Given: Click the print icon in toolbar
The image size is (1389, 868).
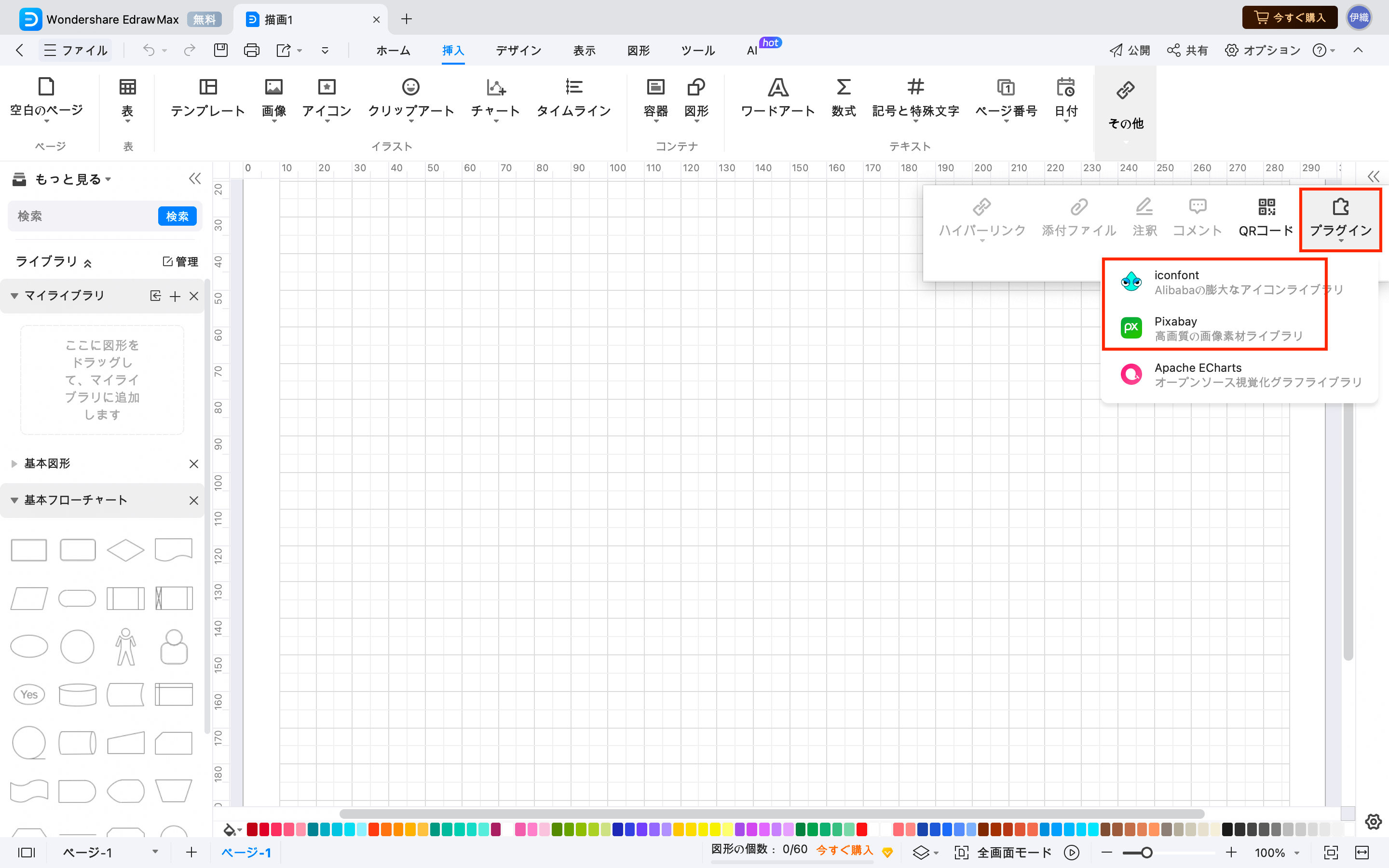Looking at the screenshot, I should 251,51.
